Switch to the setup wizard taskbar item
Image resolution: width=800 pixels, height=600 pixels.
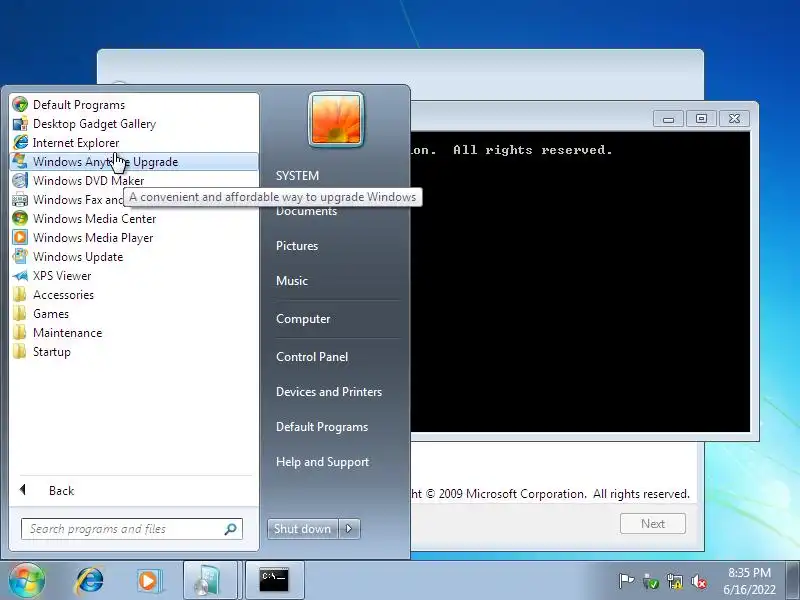coord(211,581)
